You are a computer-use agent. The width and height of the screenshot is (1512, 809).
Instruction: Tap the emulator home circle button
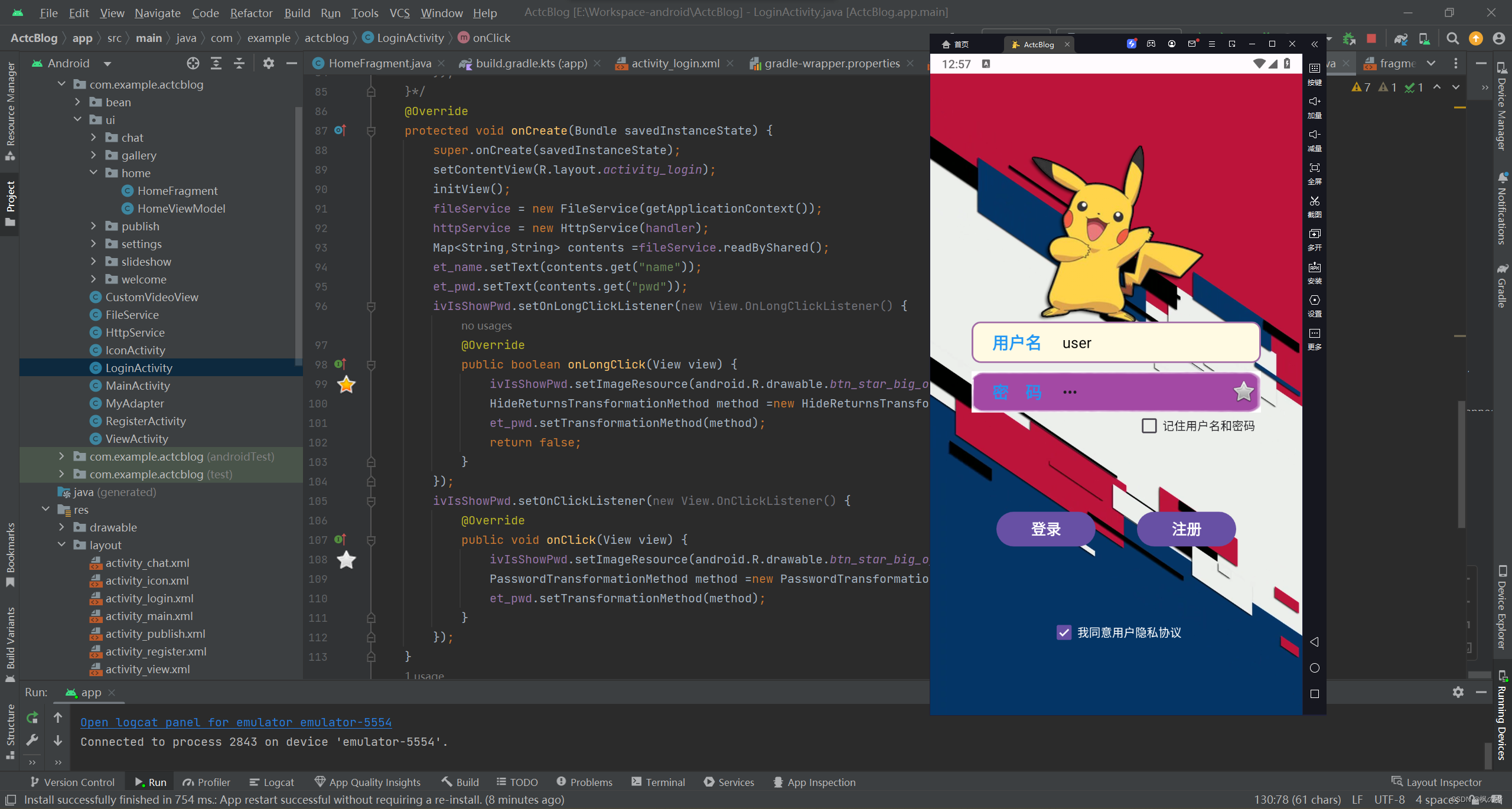point(1315,668)
